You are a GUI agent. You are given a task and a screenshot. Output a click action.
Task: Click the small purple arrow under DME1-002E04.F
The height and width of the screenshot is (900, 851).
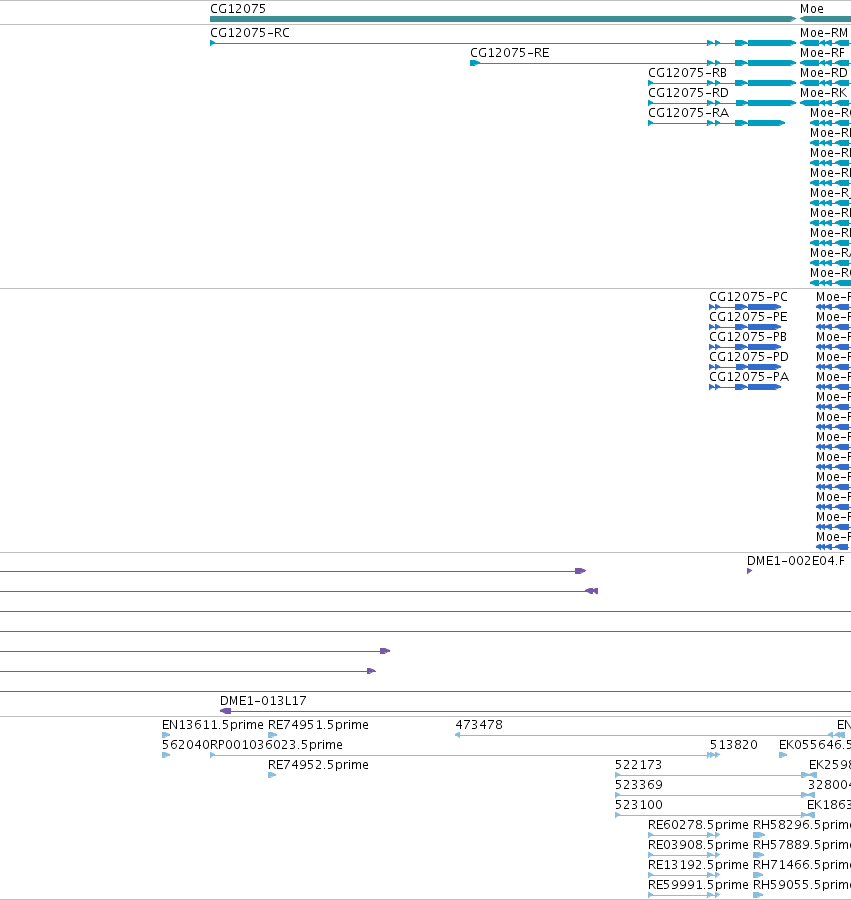click(x=749, y=571)
